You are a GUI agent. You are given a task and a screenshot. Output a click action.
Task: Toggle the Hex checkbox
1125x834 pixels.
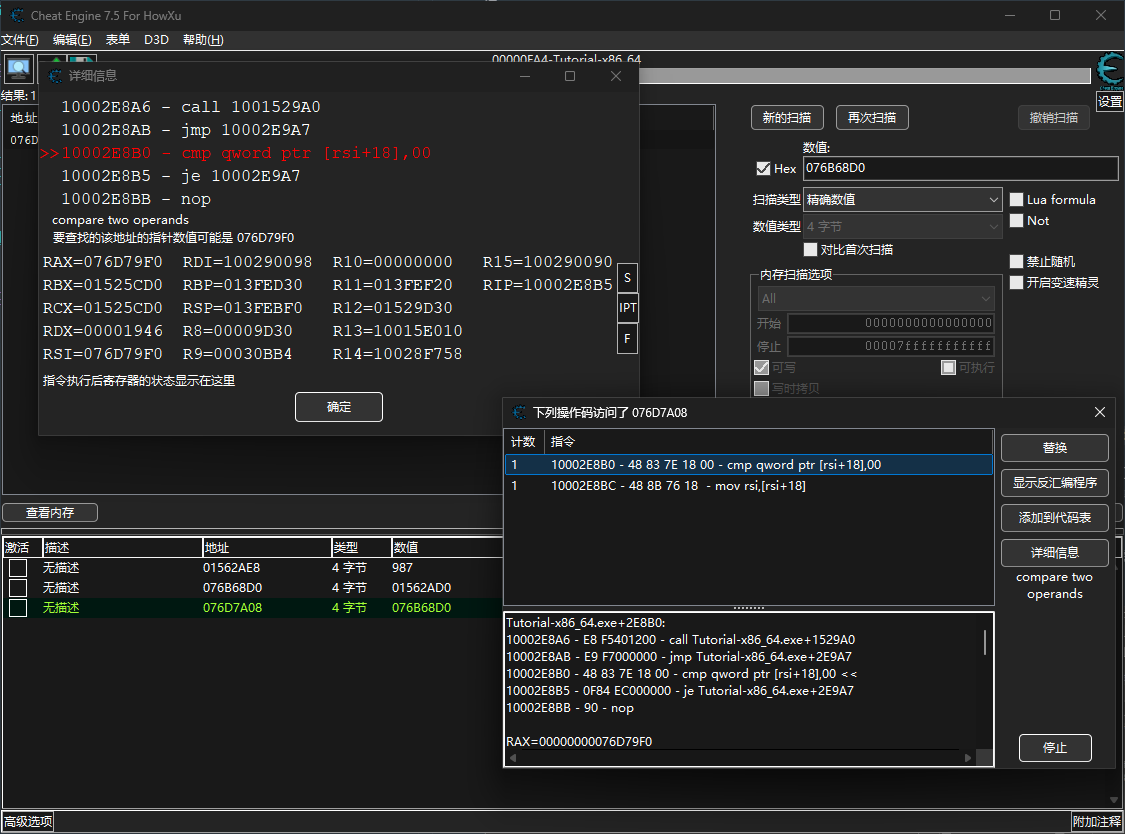coord(764,169)
